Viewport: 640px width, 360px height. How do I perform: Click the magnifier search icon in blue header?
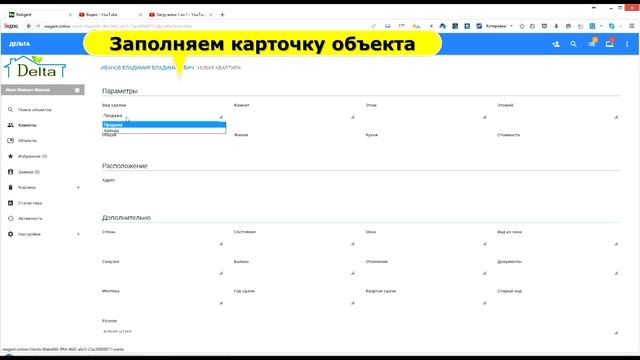573,44
